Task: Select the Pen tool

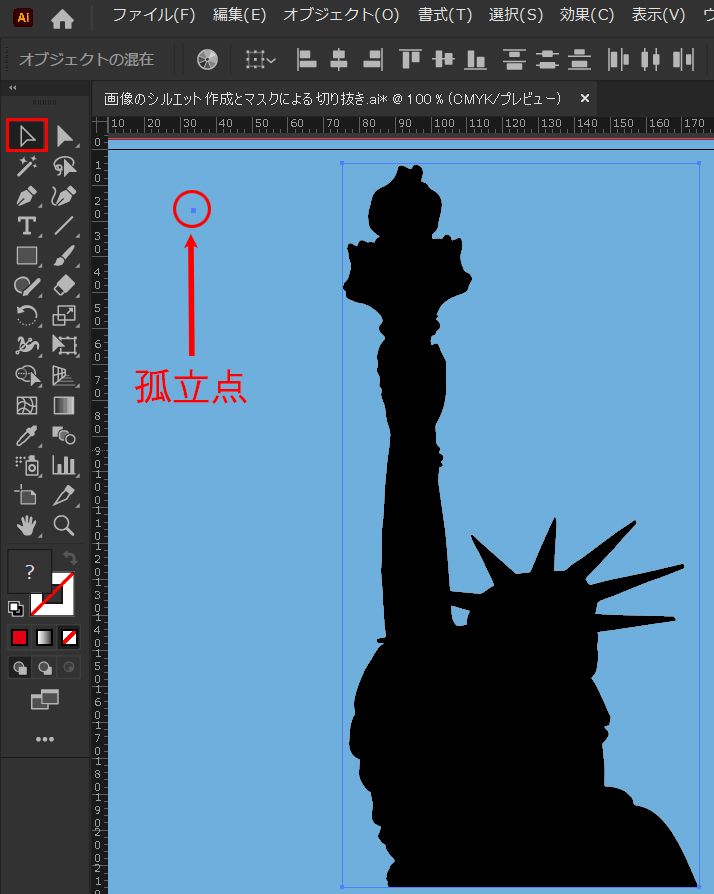Action: (x=26, y=196)
